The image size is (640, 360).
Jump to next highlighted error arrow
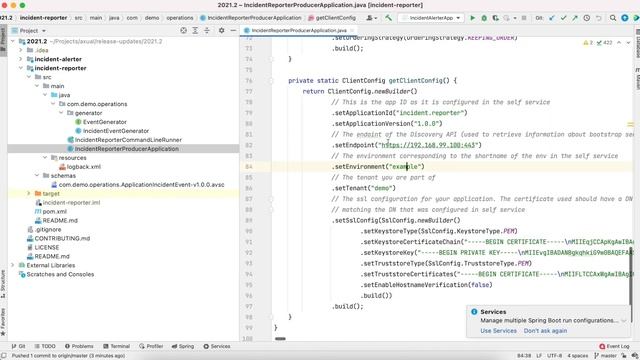click(628, 42)
